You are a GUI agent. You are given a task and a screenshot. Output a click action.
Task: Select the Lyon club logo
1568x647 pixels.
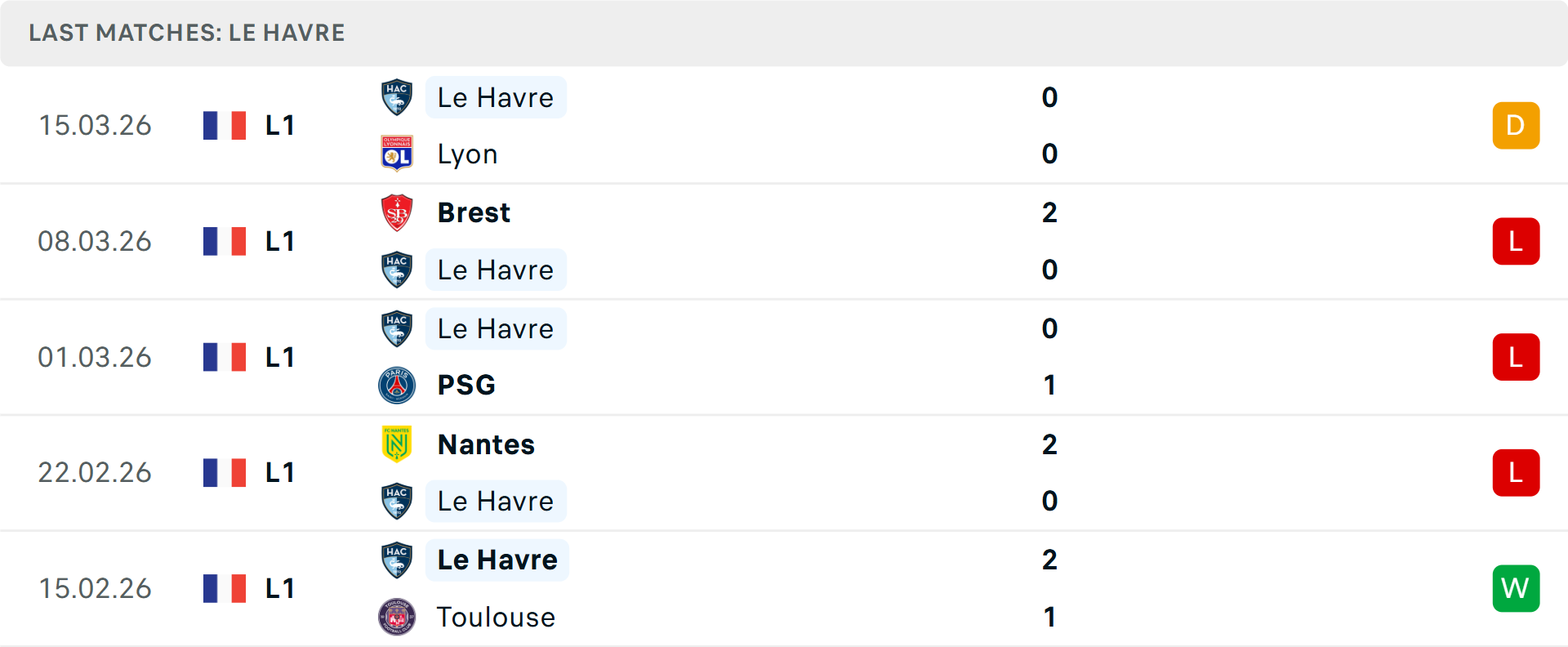point(396,154)
